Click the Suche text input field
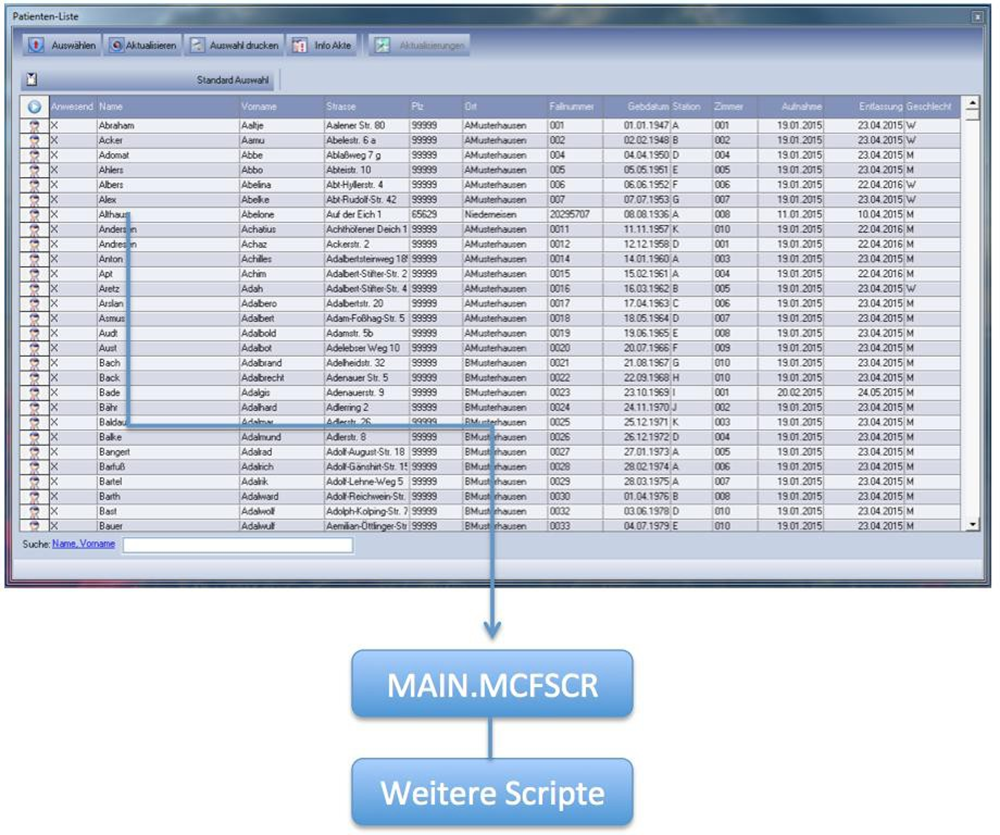 pyautogui.click(x=237, y=545)
